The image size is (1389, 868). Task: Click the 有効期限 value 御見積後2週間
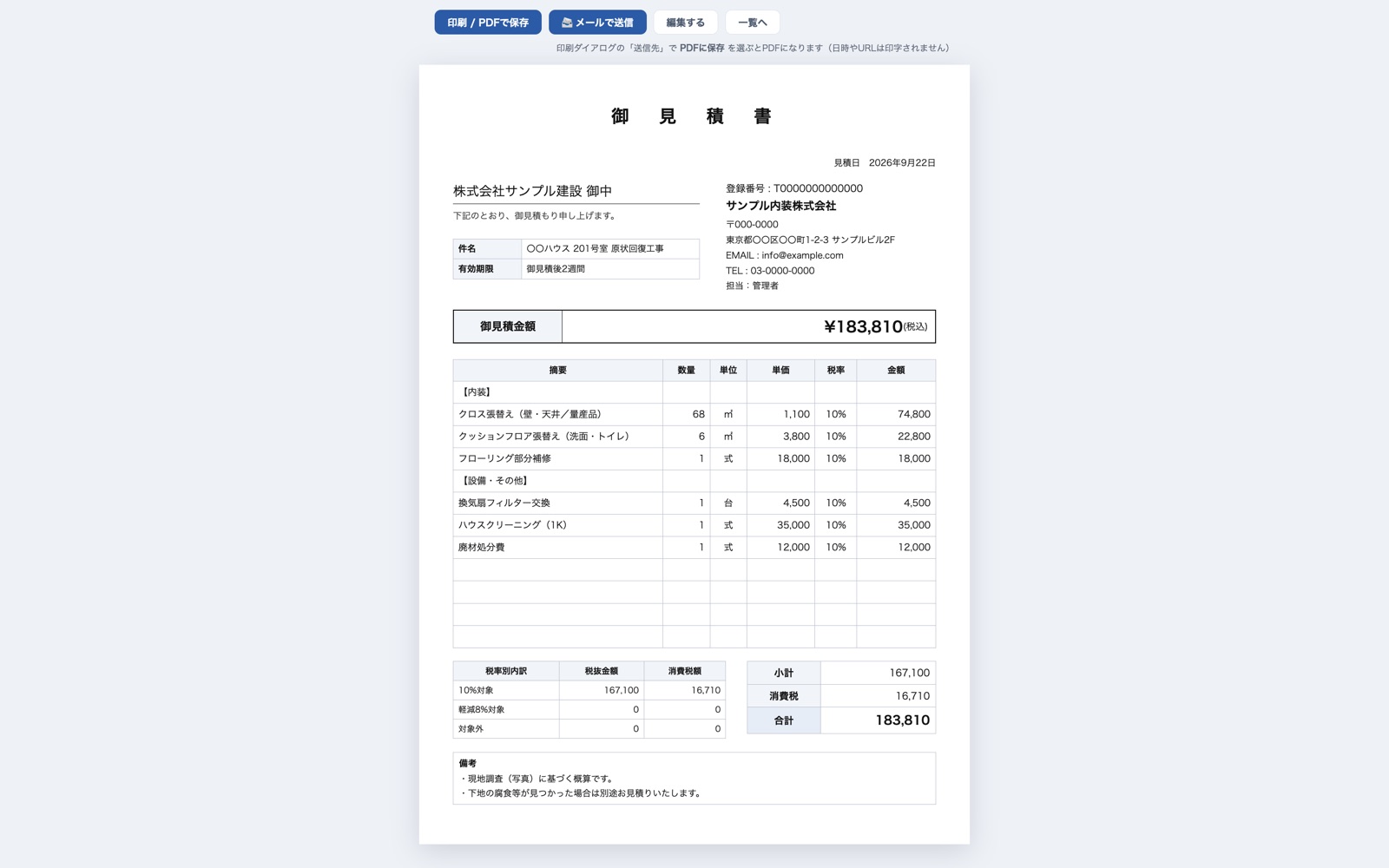click(x=610, y=269)
